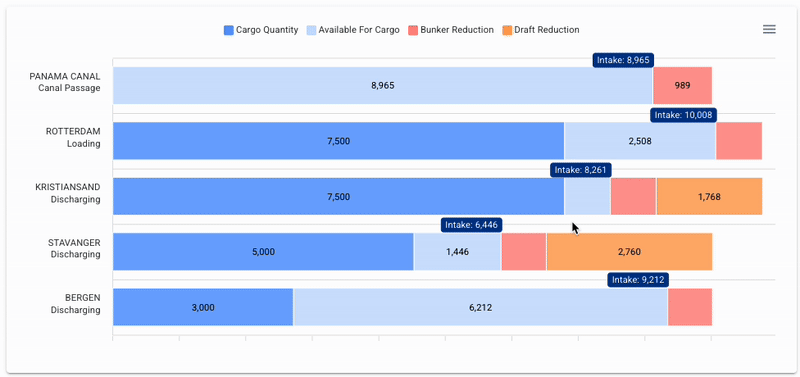Select Bergen 3,000 cargo quantity bar
The width and height of the screenshot is (800, 377).
click(x=203, y=307)
